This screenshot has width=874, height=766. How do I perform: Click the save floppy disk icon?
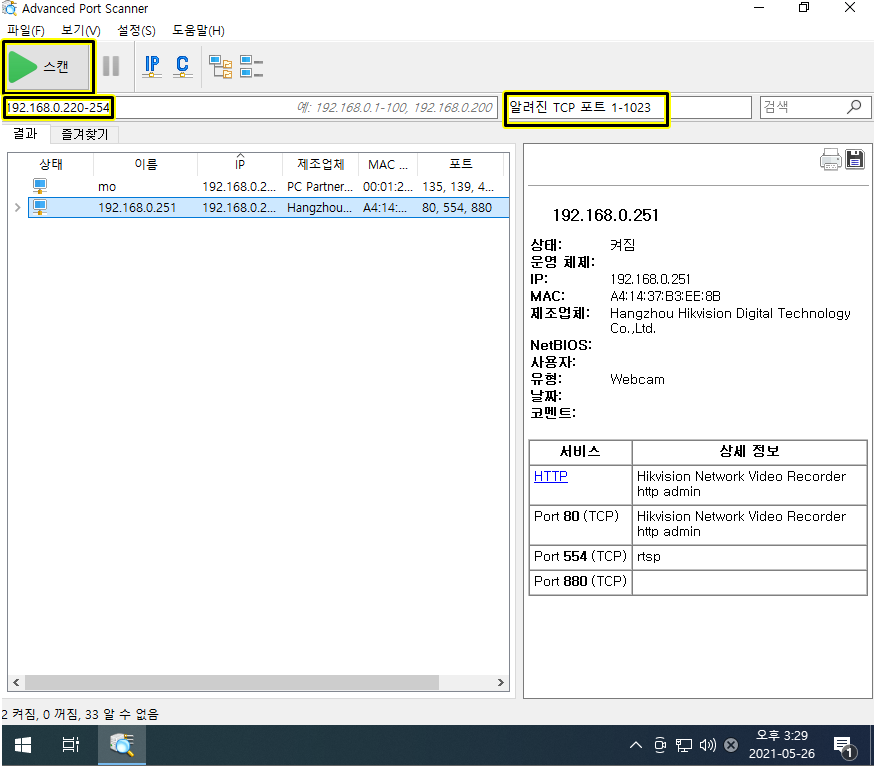[x=854, y=159]
